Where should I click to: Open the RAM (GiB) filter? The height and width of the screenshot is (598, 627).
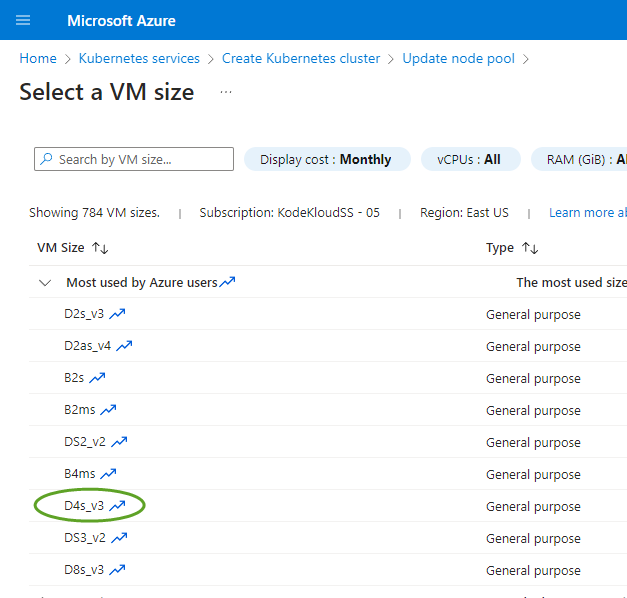[x=580, y=159]
